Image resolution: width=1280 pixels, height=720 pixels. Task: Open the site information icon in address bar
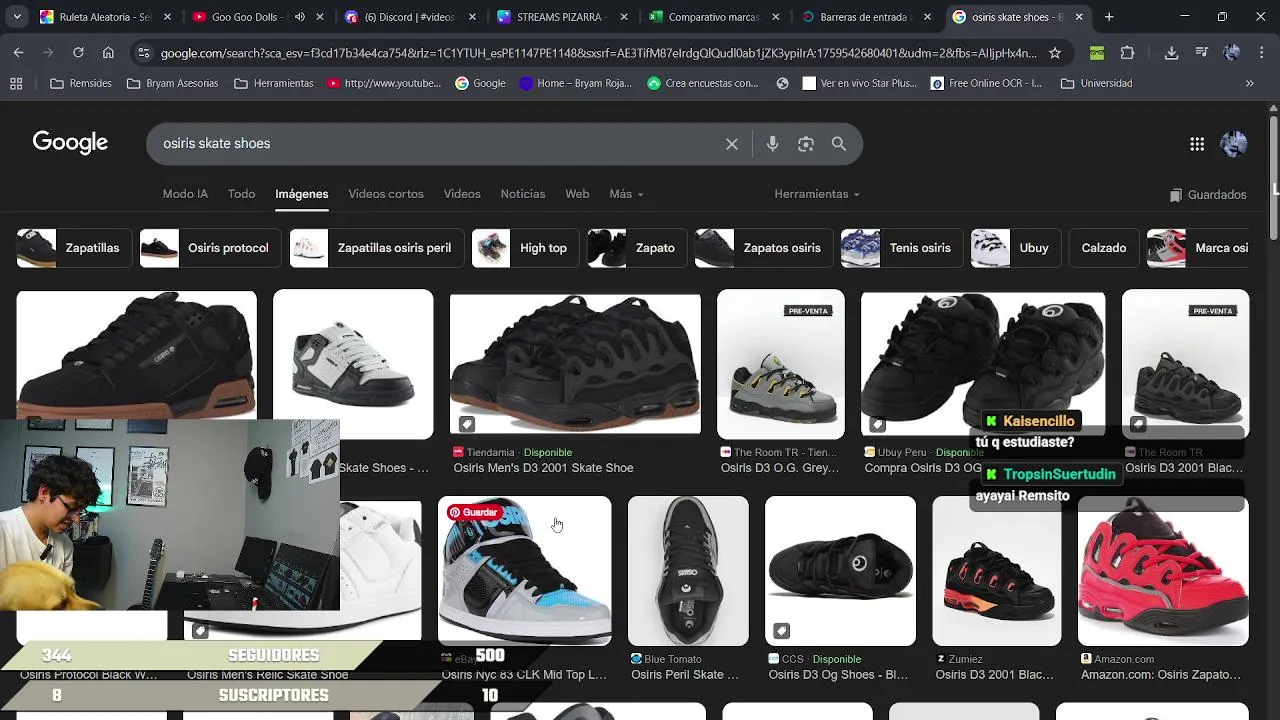(x=144, y=53)
